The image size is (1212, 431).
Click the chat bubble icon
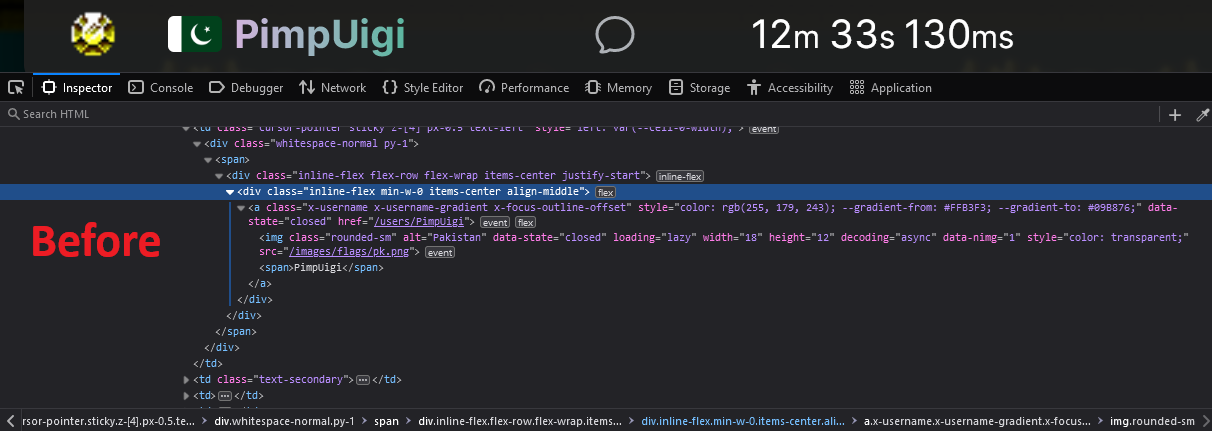coord(614,36)
